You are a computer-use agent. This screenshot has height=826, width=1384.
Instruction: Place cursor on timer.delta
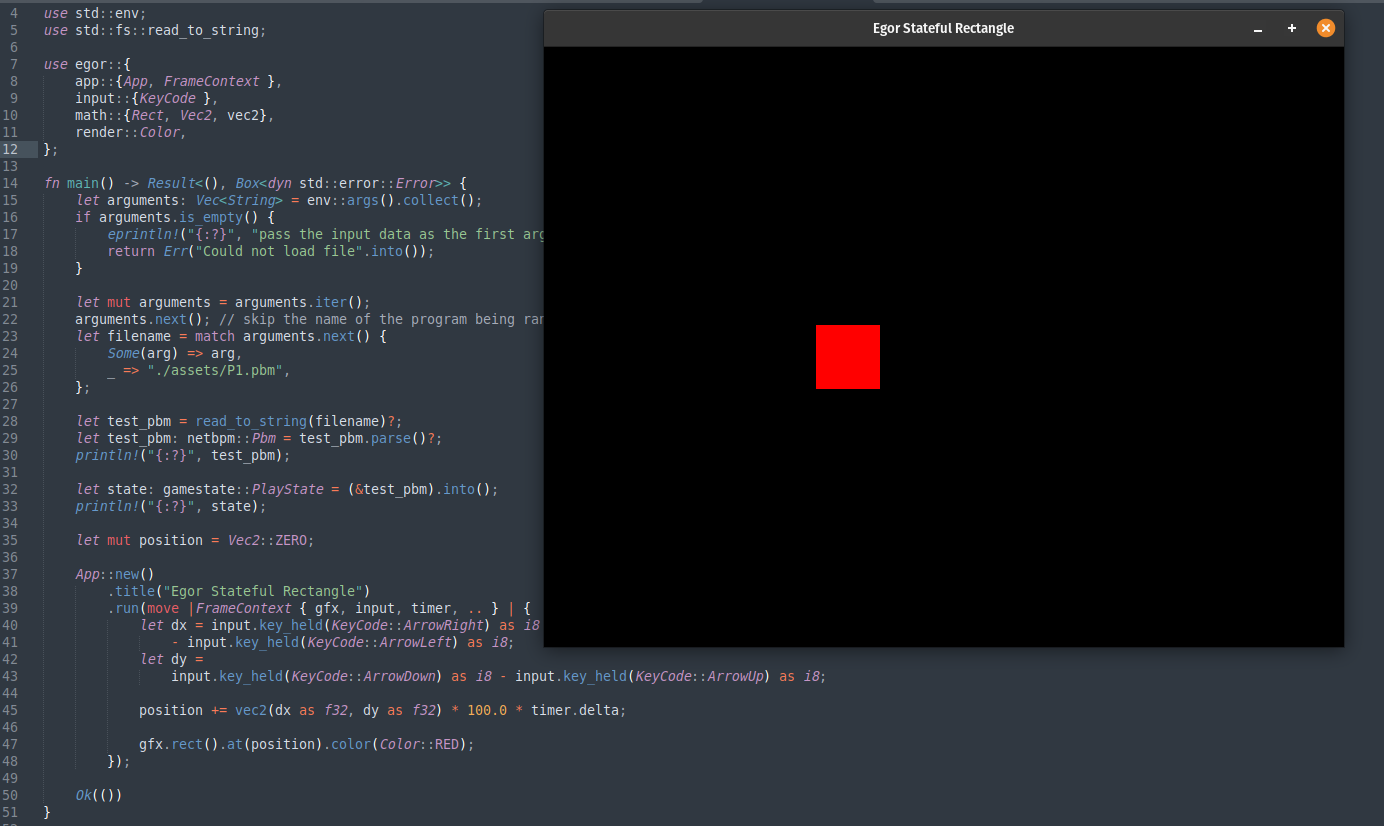tap(578, 710)
